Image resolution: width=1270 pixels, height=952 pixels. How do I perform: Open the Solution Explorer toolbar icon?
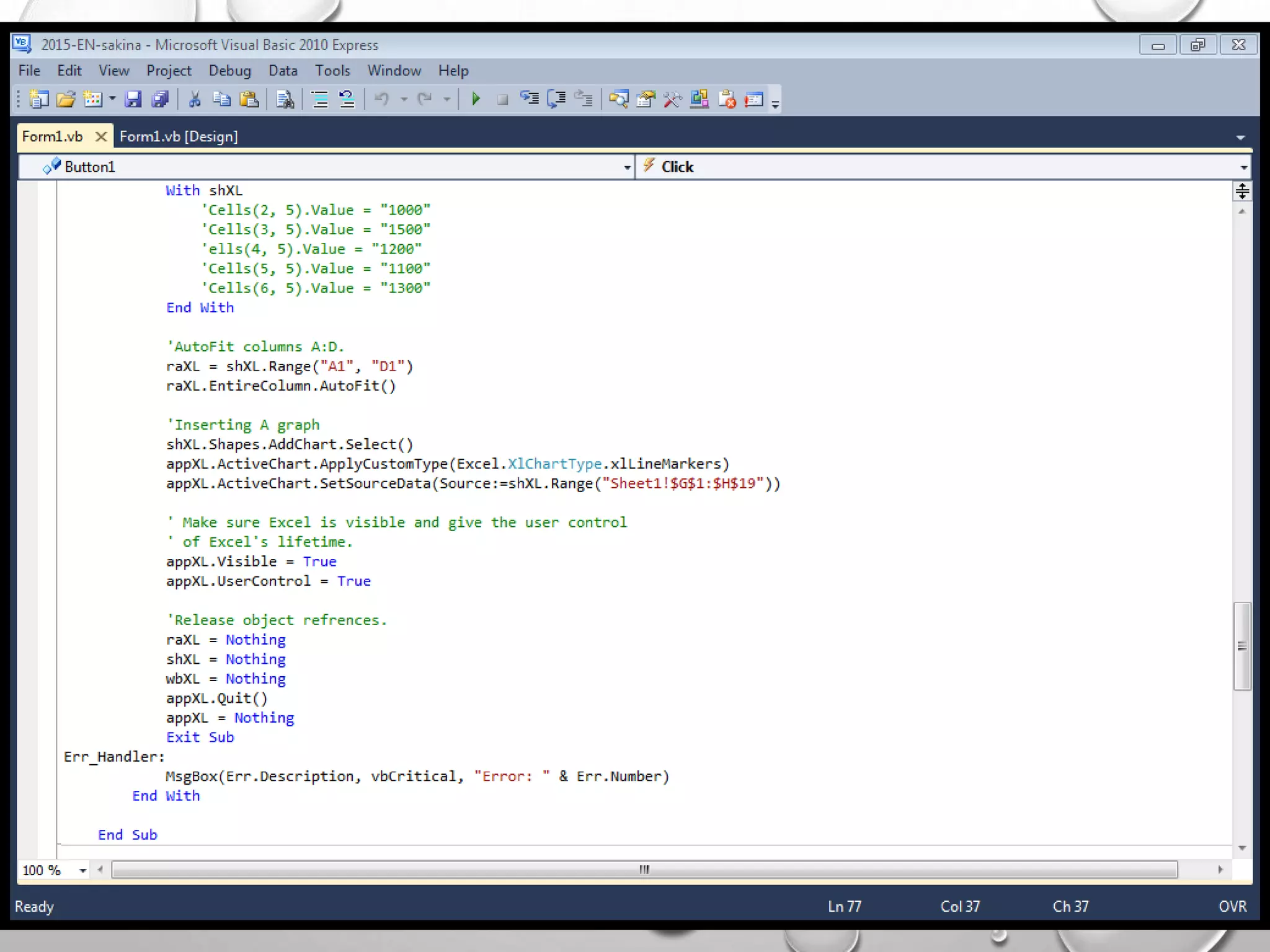618,99
